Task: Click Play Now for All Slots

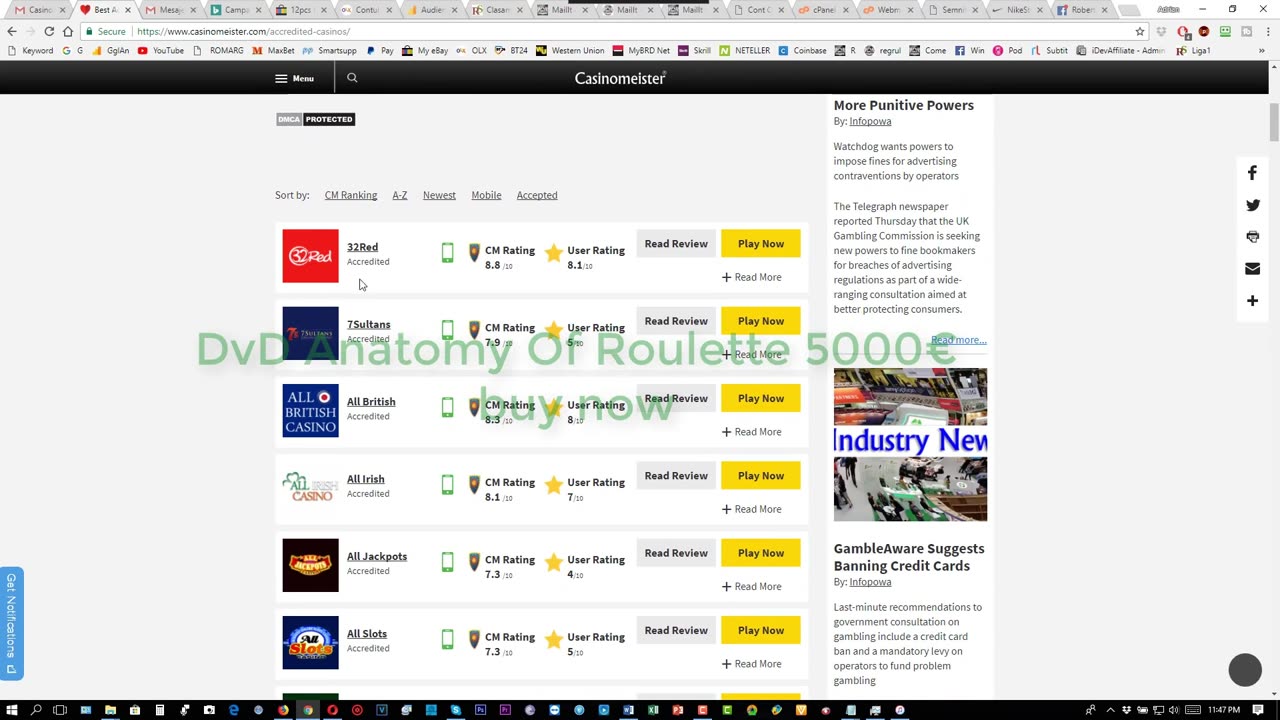Action: 761,630
